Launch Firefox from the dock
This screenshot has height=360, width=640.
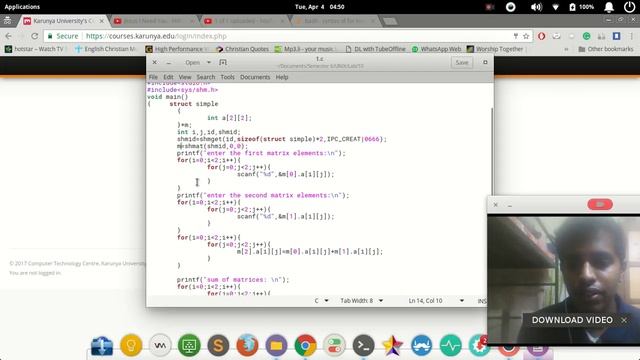(247, 345)
